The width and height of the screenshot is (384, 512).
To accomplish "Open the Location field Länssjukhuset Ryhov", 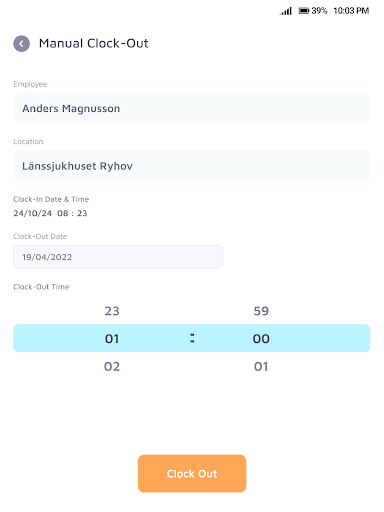I will (192, 166).
